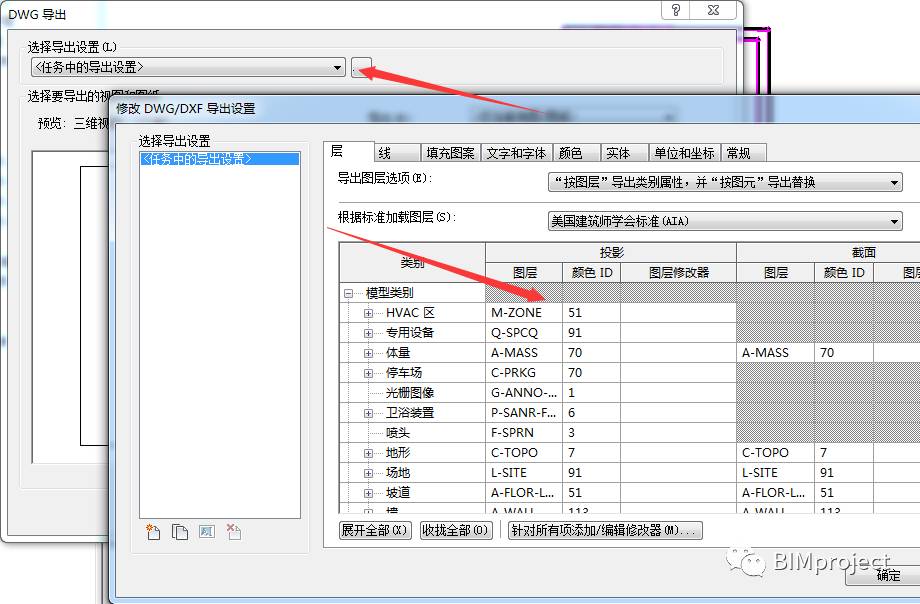Open the 导出图层选项 dropdown
This screenshot has width=920, height=604.
[725, 183]
